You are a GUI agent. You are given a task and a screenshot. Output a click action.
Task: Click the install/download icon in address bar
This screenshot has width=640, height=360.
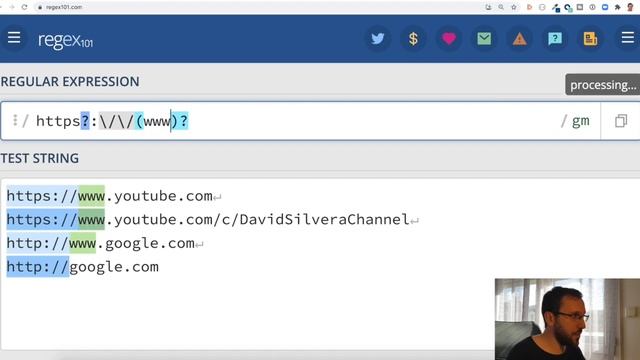(x=488, y=7)
